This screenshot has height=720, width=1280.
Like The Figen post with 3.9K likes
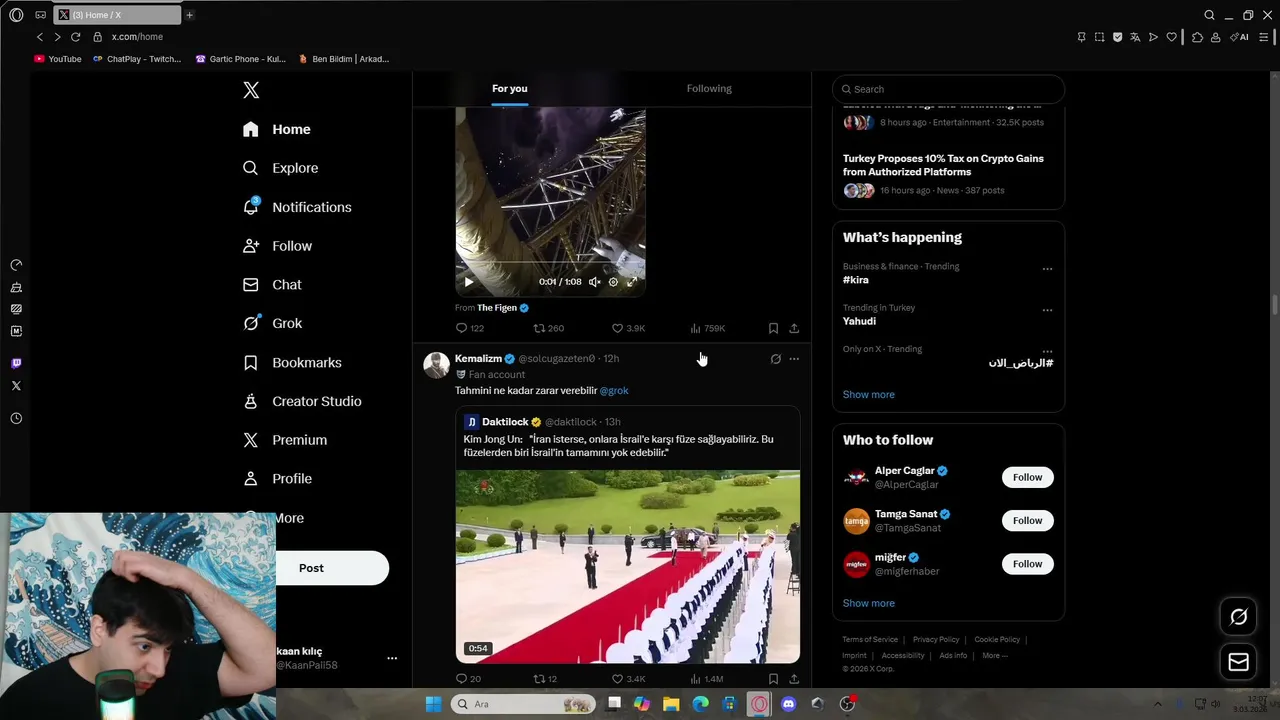pos(628,328)
